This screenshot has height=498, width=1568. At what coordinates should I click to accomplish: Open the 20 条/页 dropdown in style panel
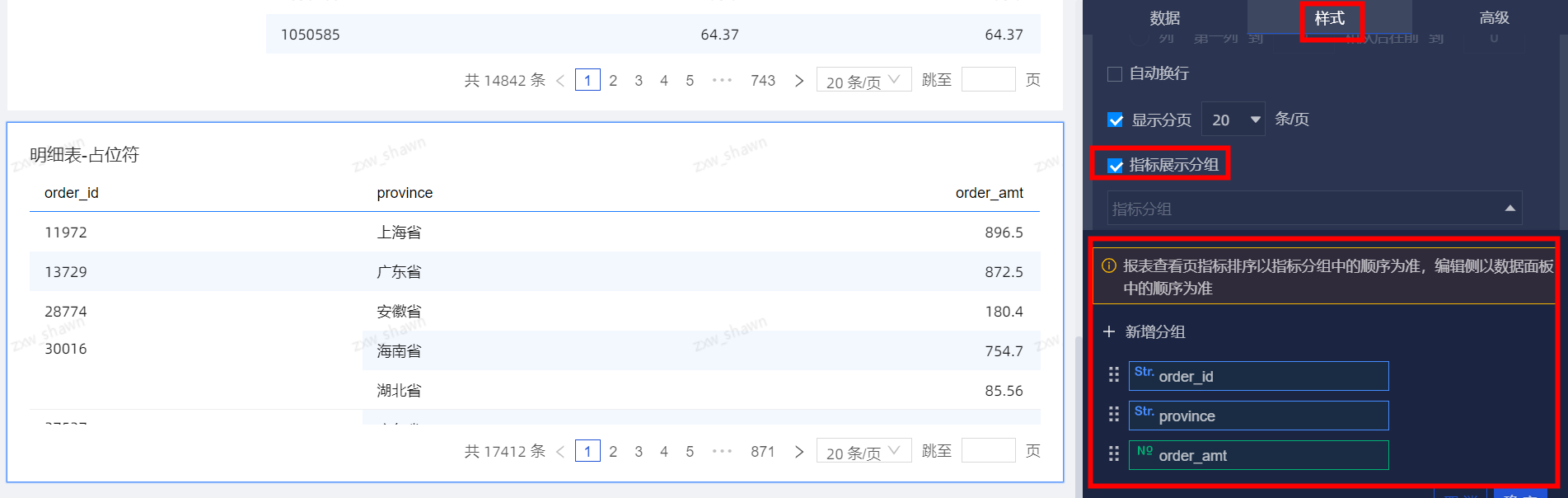pyautogui.click(x=1233, y=120)
